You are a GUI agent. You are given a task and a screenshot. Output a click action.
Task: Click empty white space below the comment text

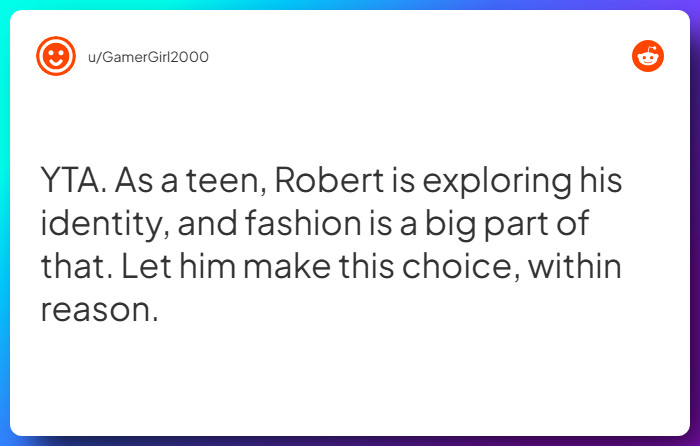tap(350, 379)
